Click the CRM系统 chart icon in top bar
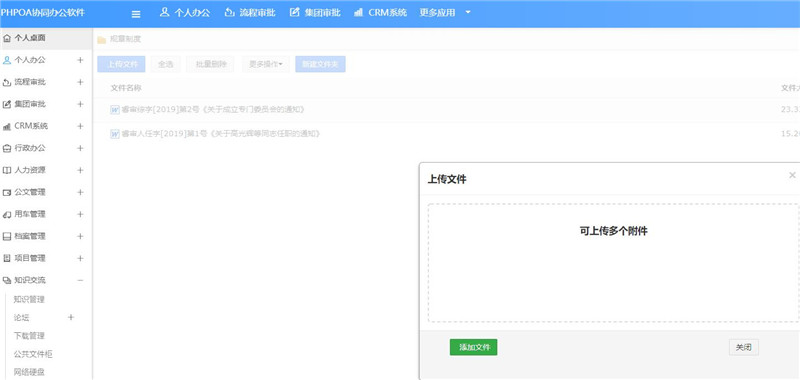The image size is (800, 380). [359, 12]
